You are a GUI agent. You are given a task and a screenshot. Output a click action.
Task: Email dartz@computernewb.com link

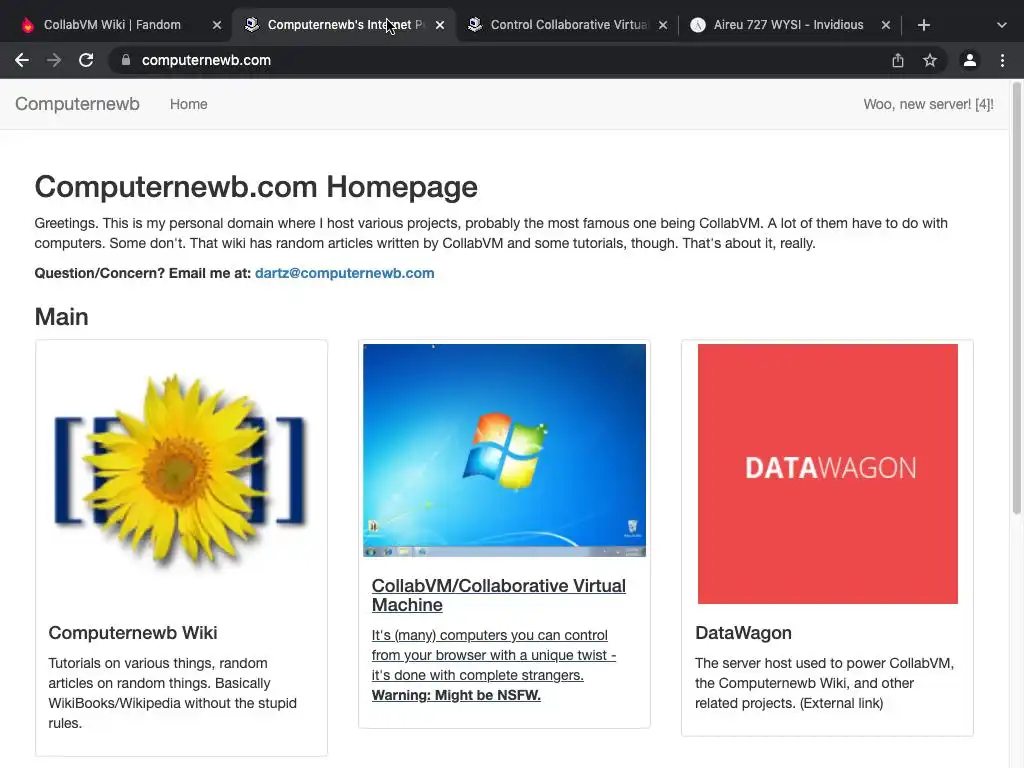[x=344, y=273]
